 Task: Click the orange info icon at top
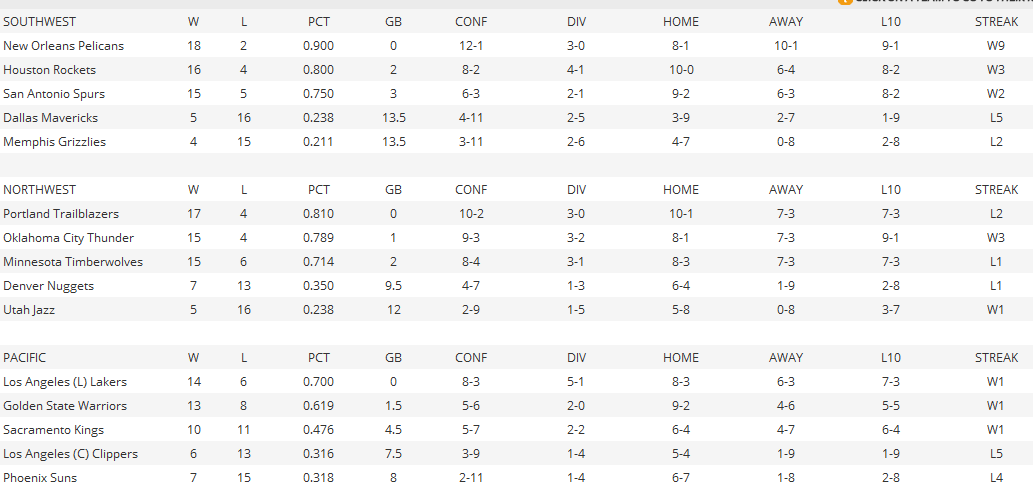point(845,2)
